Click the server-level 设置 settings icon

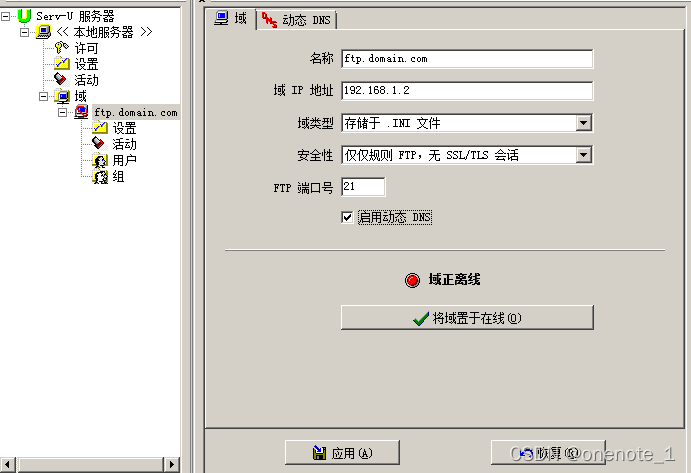(62, 64)
